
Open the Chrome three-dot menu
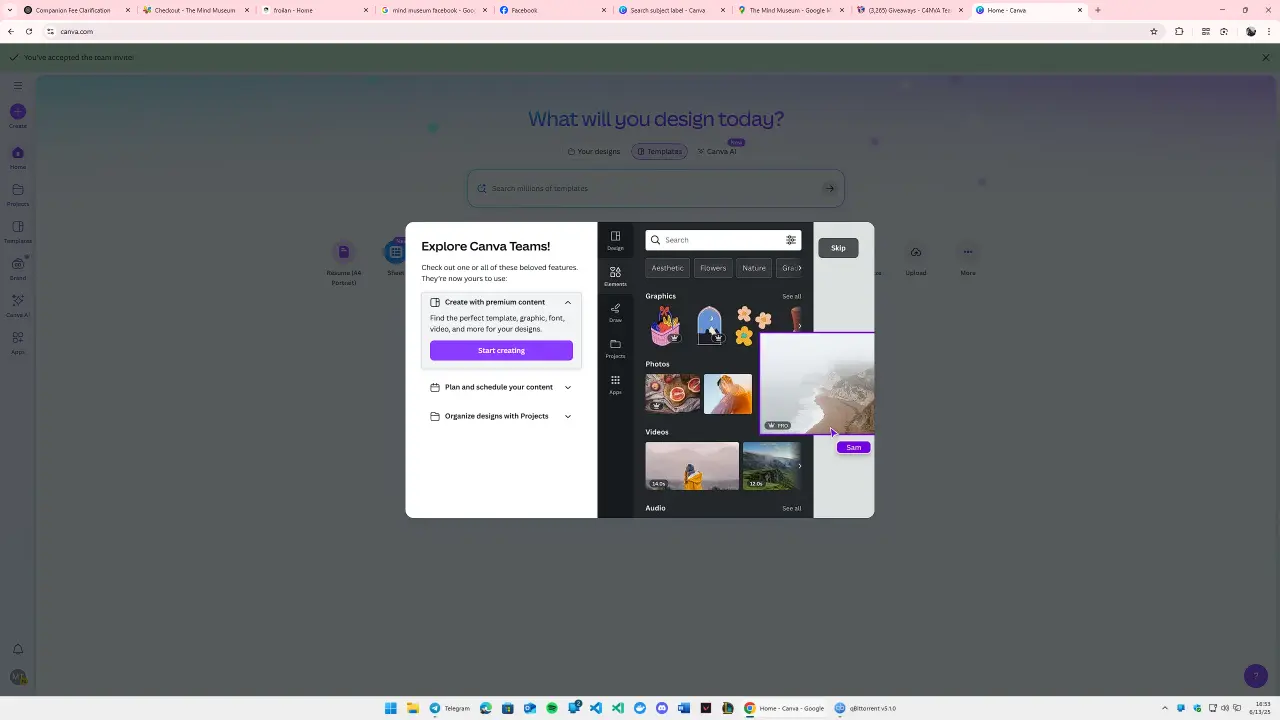1270,31
